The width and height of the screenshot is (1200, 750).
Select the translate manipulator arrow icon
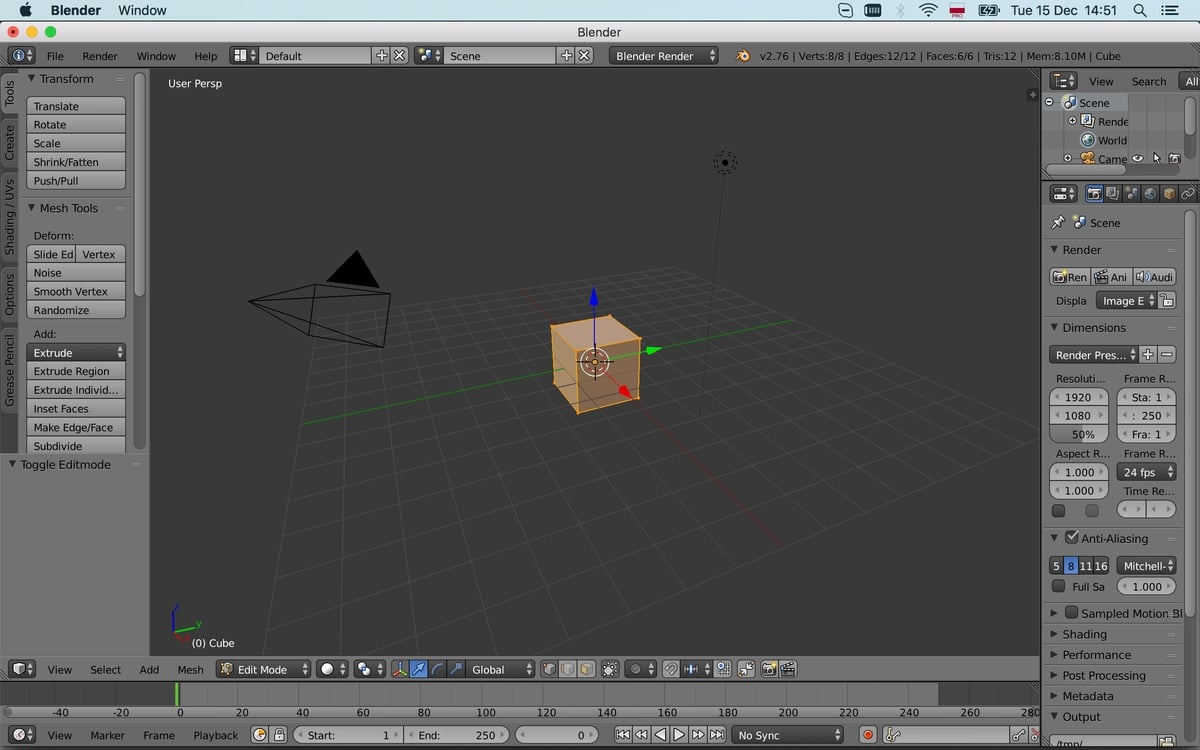tap(419, 669)
